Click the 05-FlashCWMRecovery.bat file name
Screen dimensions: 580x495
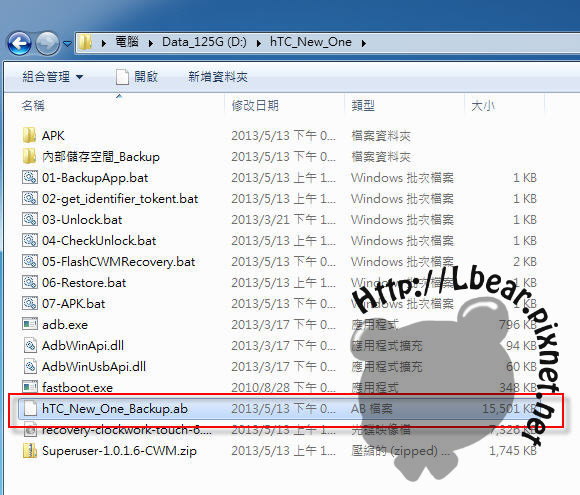(118, 262)
